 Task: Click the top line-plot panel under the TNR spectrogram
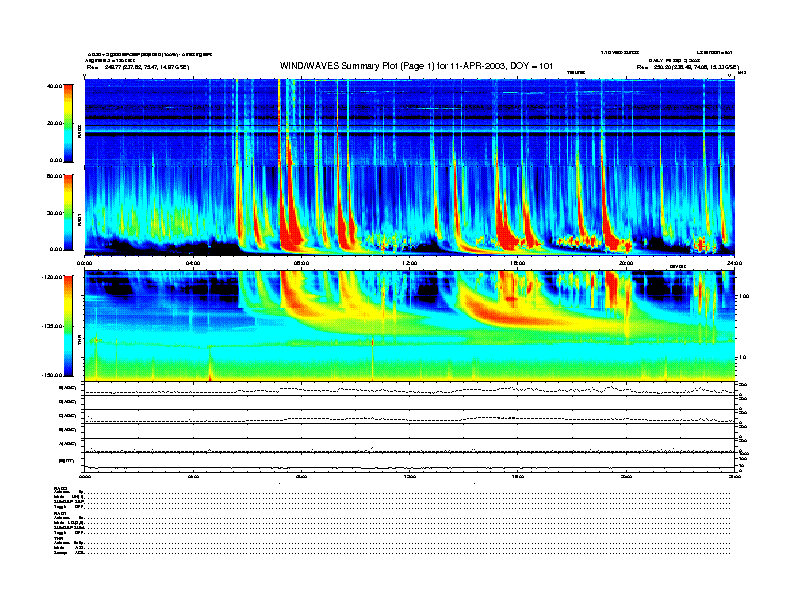point(410,389)
